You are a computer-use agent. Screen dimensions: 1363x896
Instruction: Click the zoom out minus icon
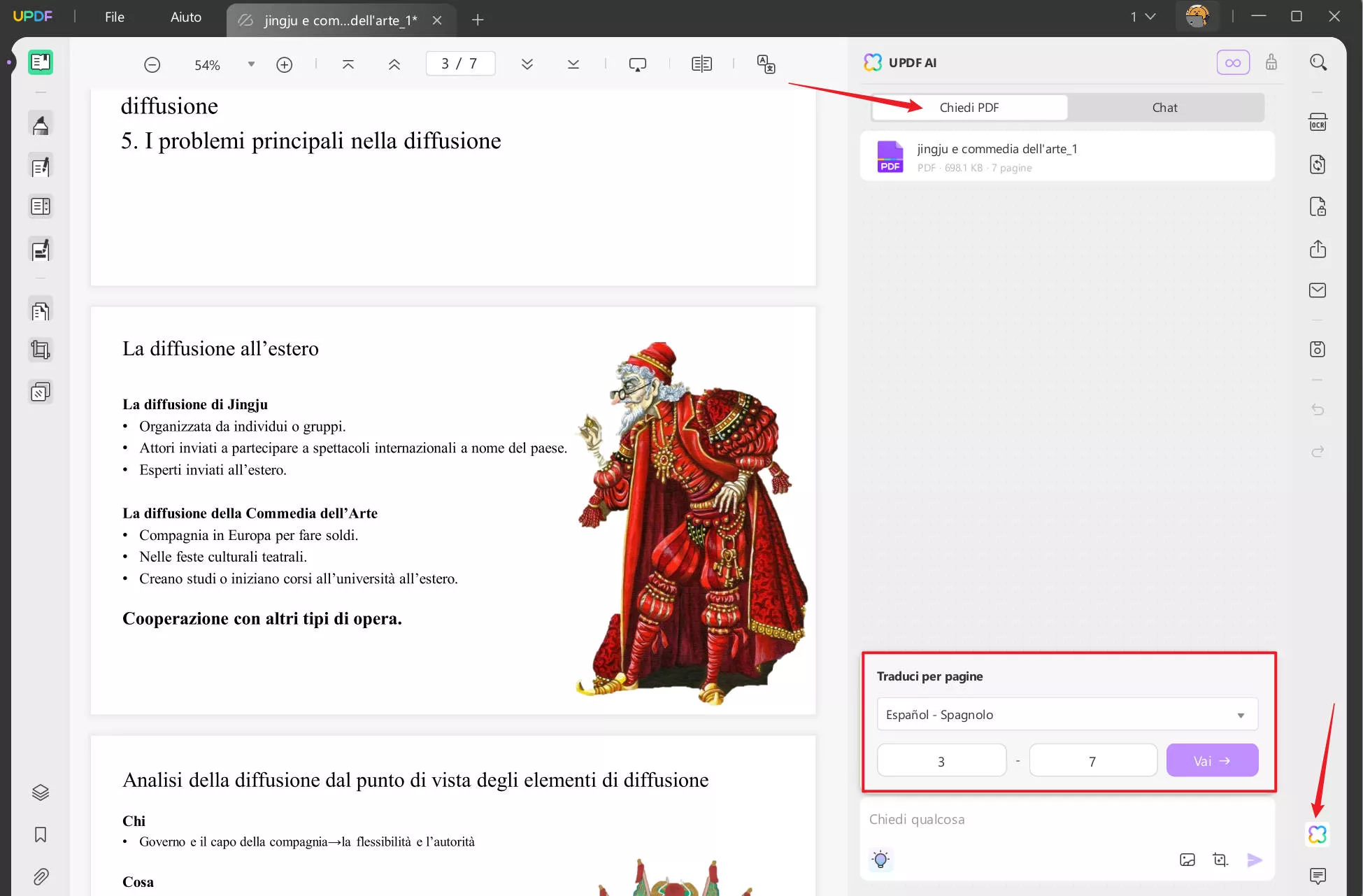click(x=152, y=65)
